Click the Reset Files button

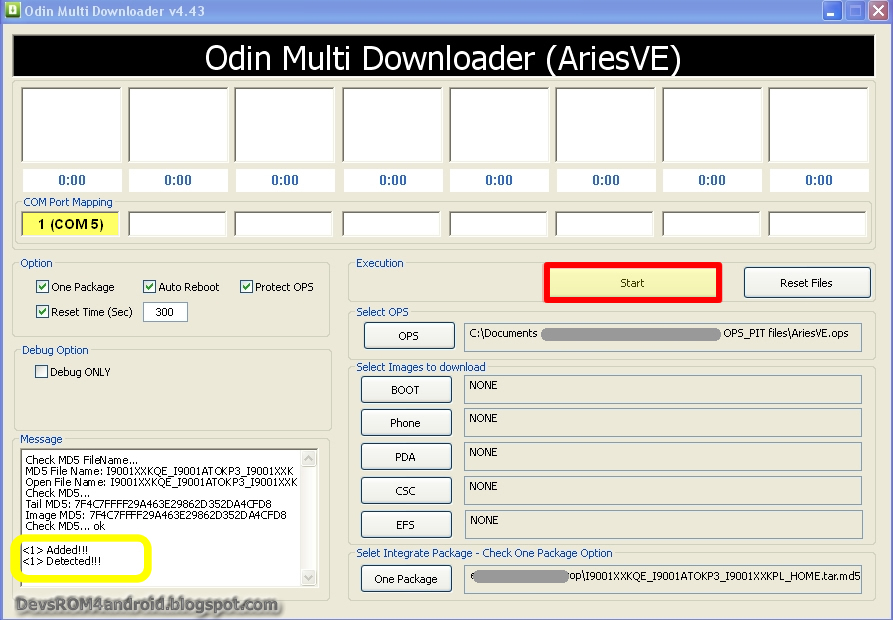point(806,283)
